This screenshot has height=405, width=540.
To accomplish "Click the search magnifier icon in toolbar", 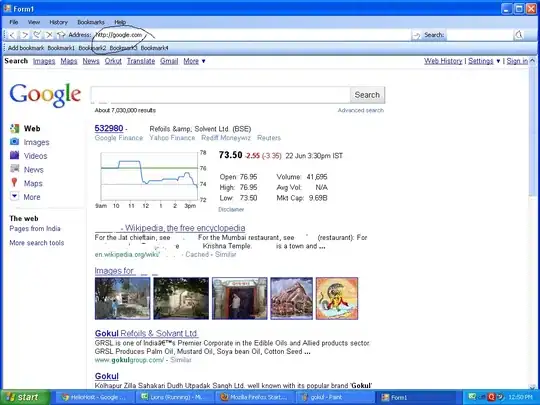I will pos(519,35).
